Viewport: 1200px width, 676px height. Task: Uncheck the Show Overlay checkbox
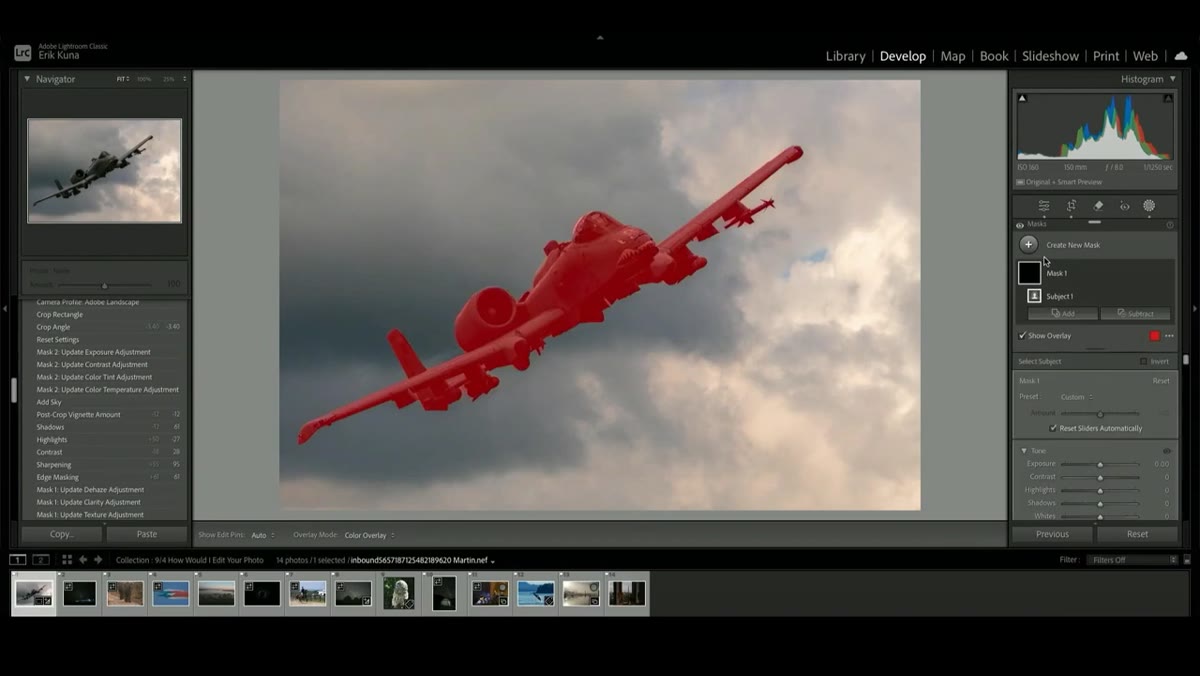(1022, 336)
